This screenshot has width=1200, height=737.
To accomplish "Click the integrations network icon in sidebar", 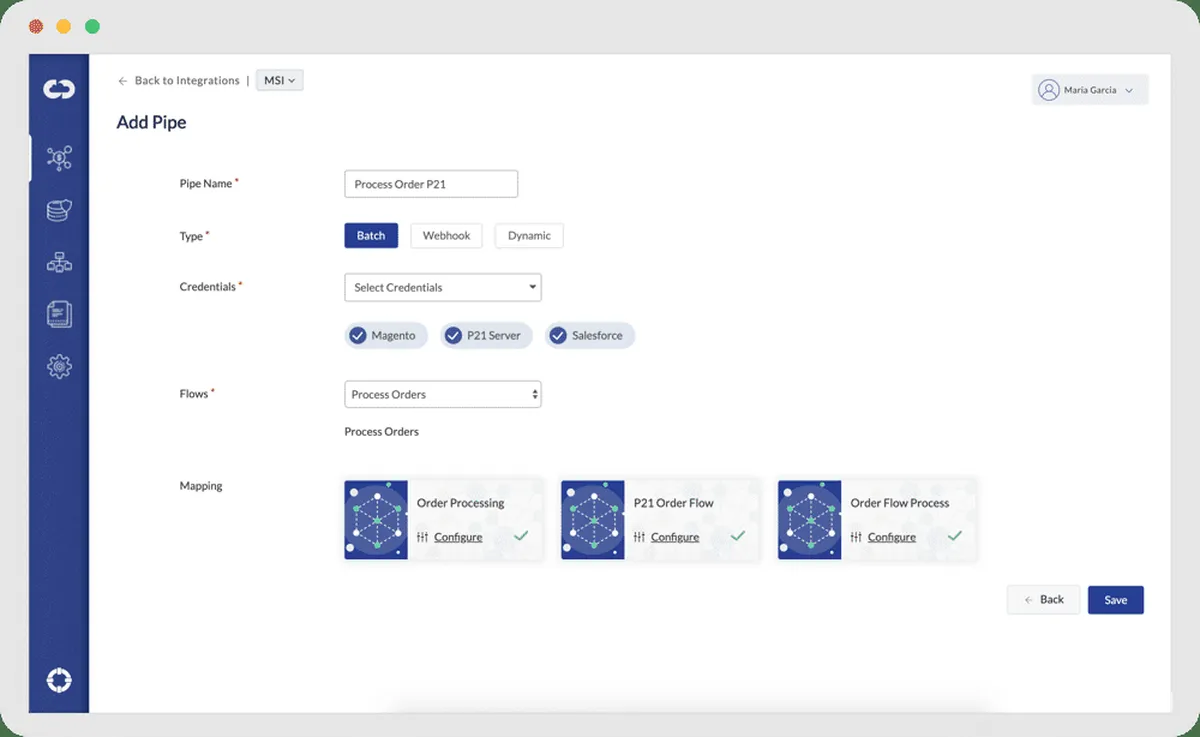I will pos(59,157).
